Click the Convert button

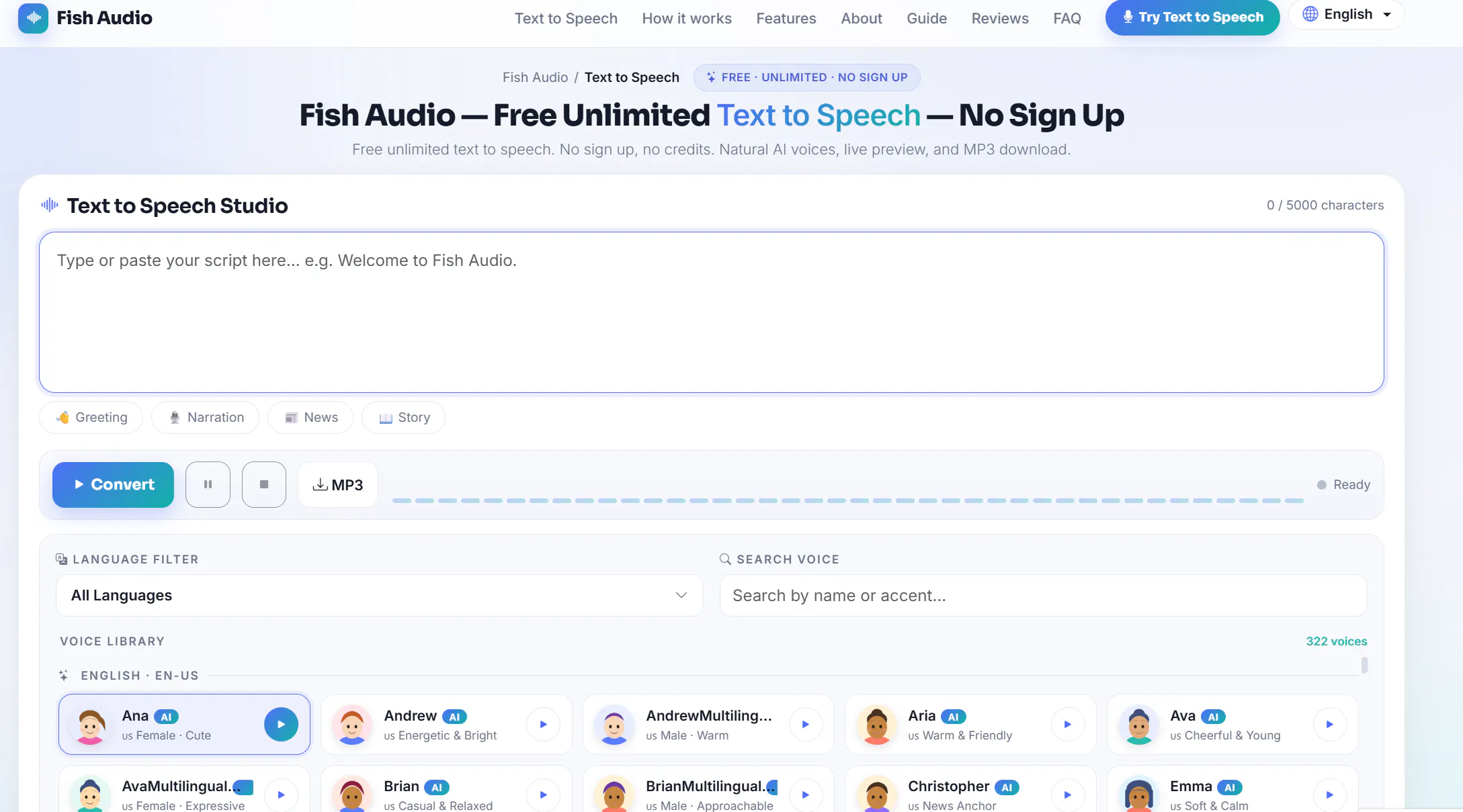pyautogui.click(x=113, y=484)
